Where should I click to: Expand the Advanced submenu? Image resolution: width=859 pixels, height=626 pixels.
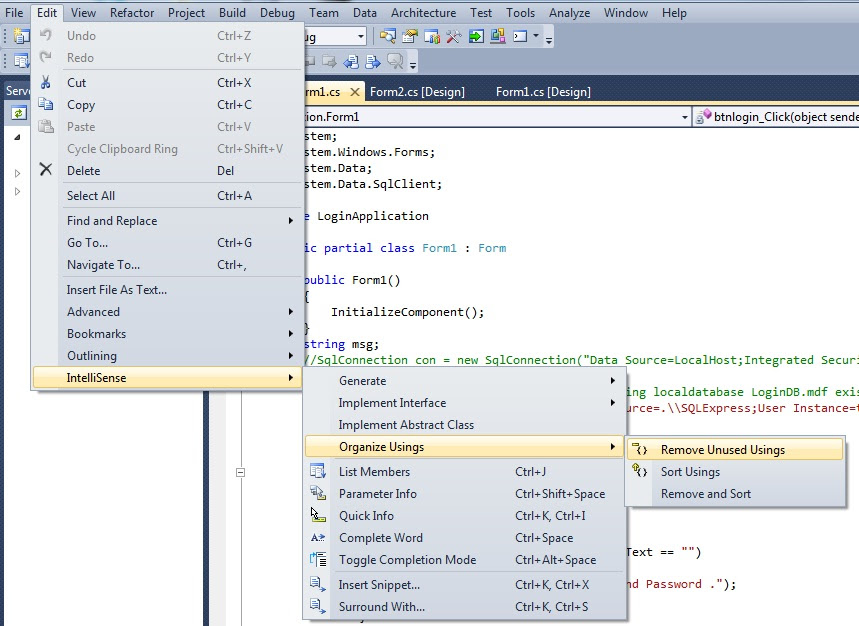tap(290, 312)
